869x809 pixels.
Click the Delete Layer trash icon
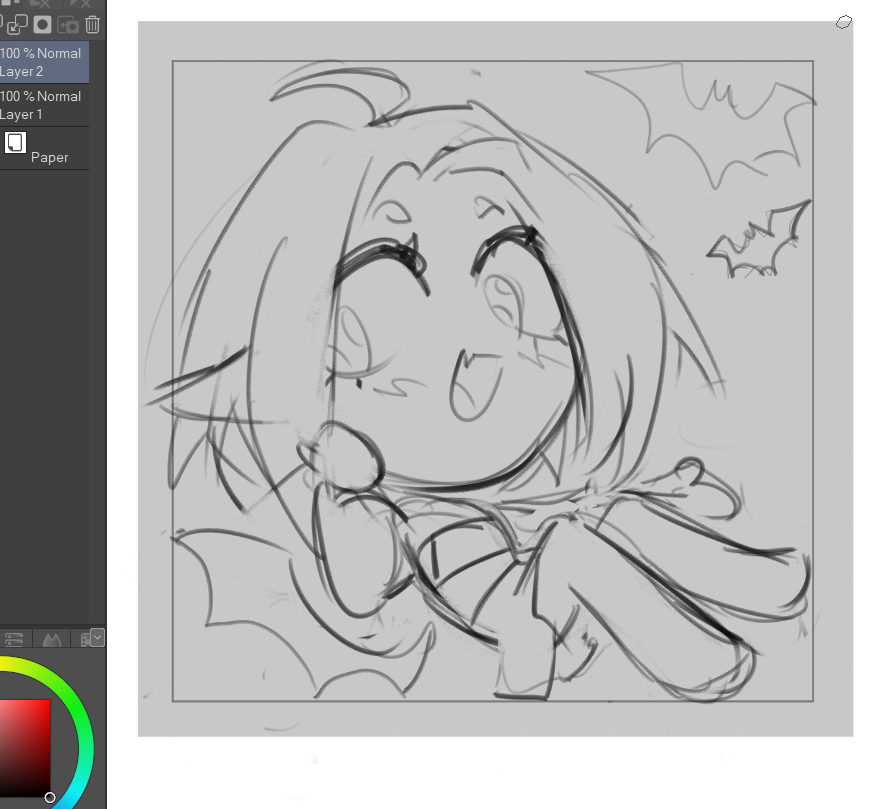pyautogui.click(x=93, y=25)
